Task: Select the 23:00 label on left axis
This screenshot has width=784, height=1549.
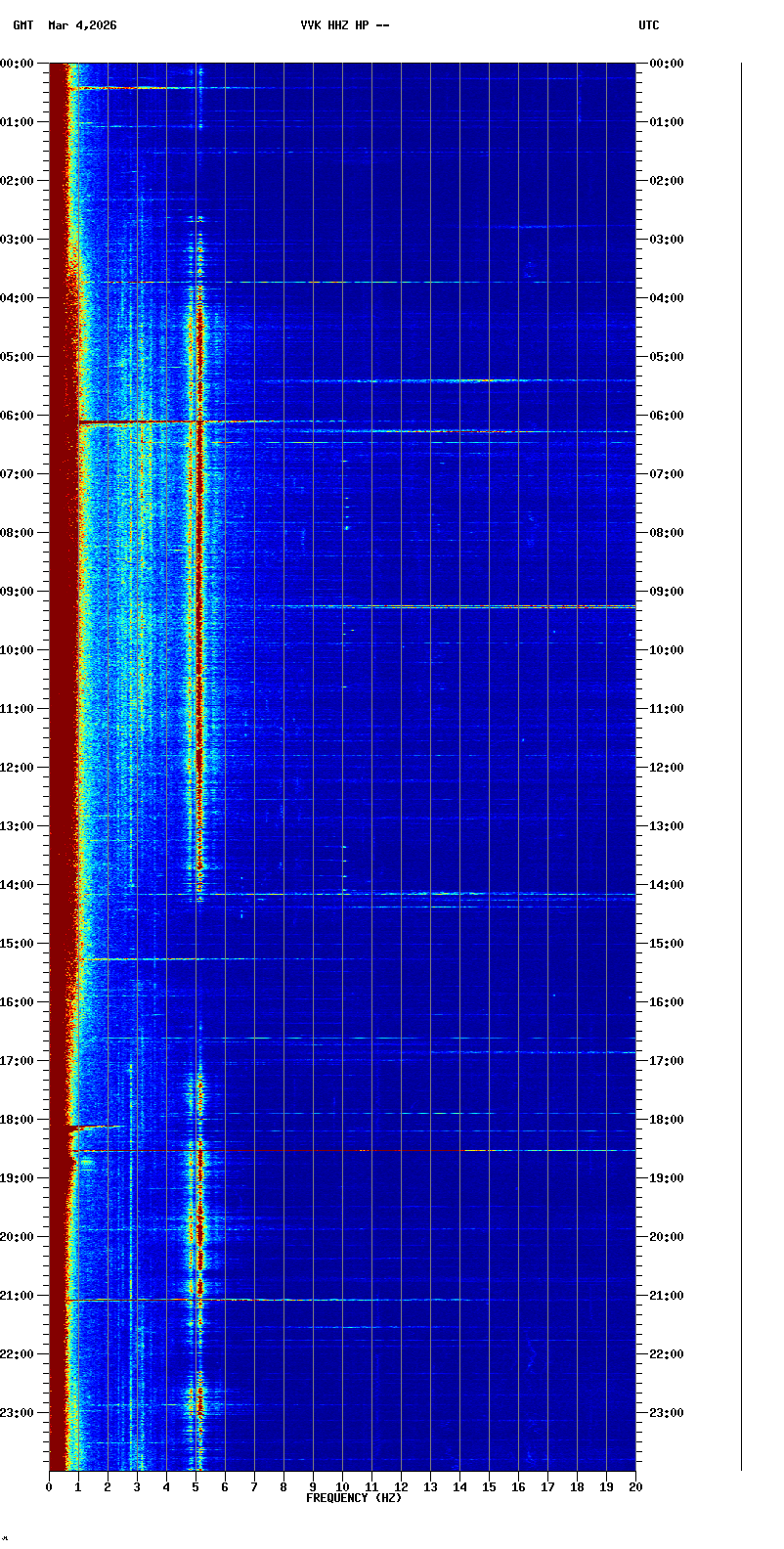Action: coord(17,1413)
